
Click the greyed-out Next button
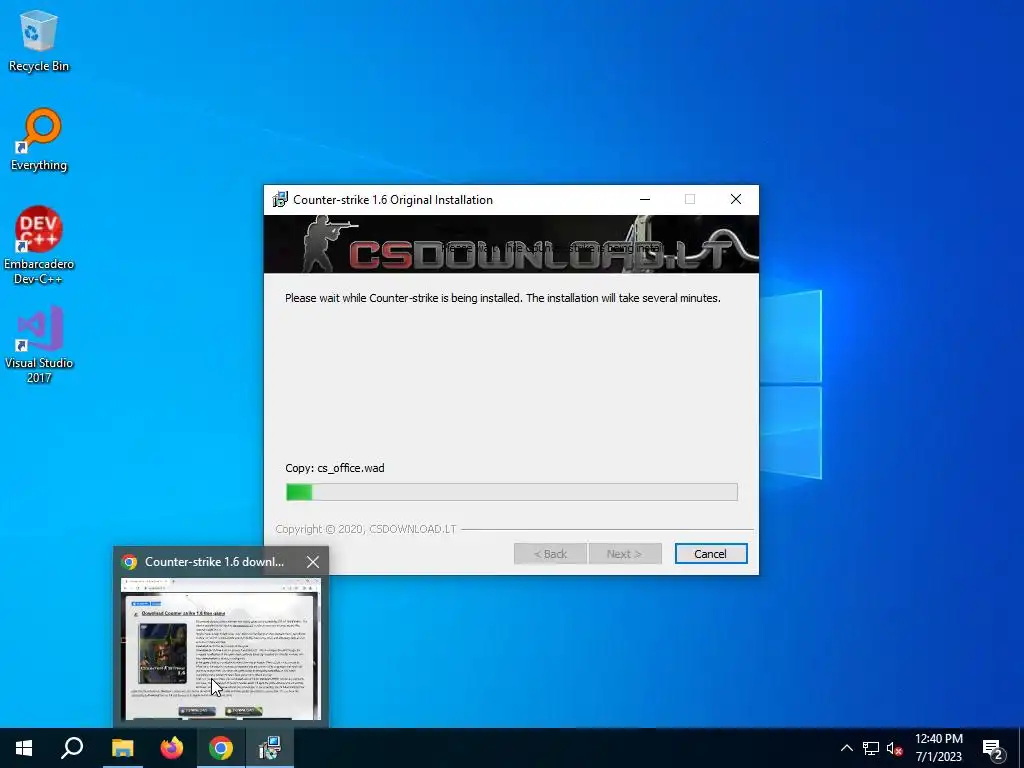click(x=625, y=554)
